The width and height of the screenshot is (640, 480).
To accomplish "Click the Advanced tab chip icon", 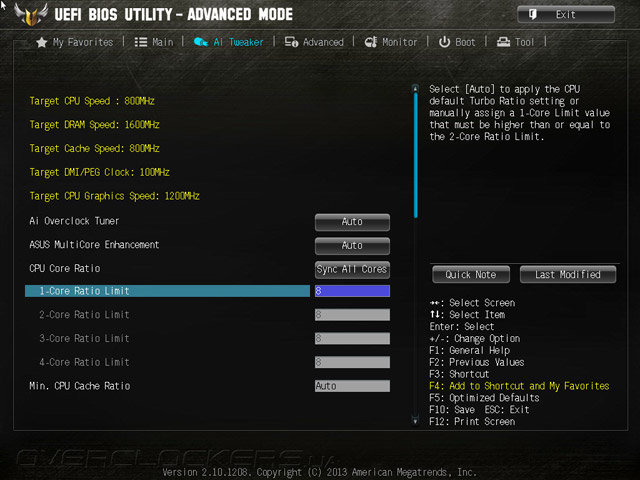I will pos(291,42).
